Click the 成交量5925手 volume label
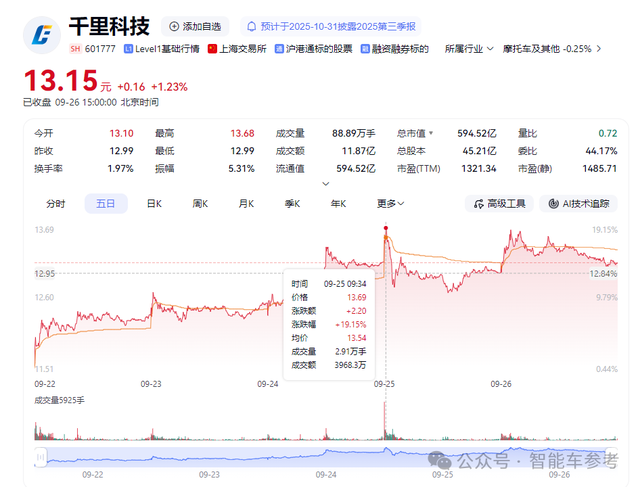This screenshot has width=640, height=487. (60, 400)
